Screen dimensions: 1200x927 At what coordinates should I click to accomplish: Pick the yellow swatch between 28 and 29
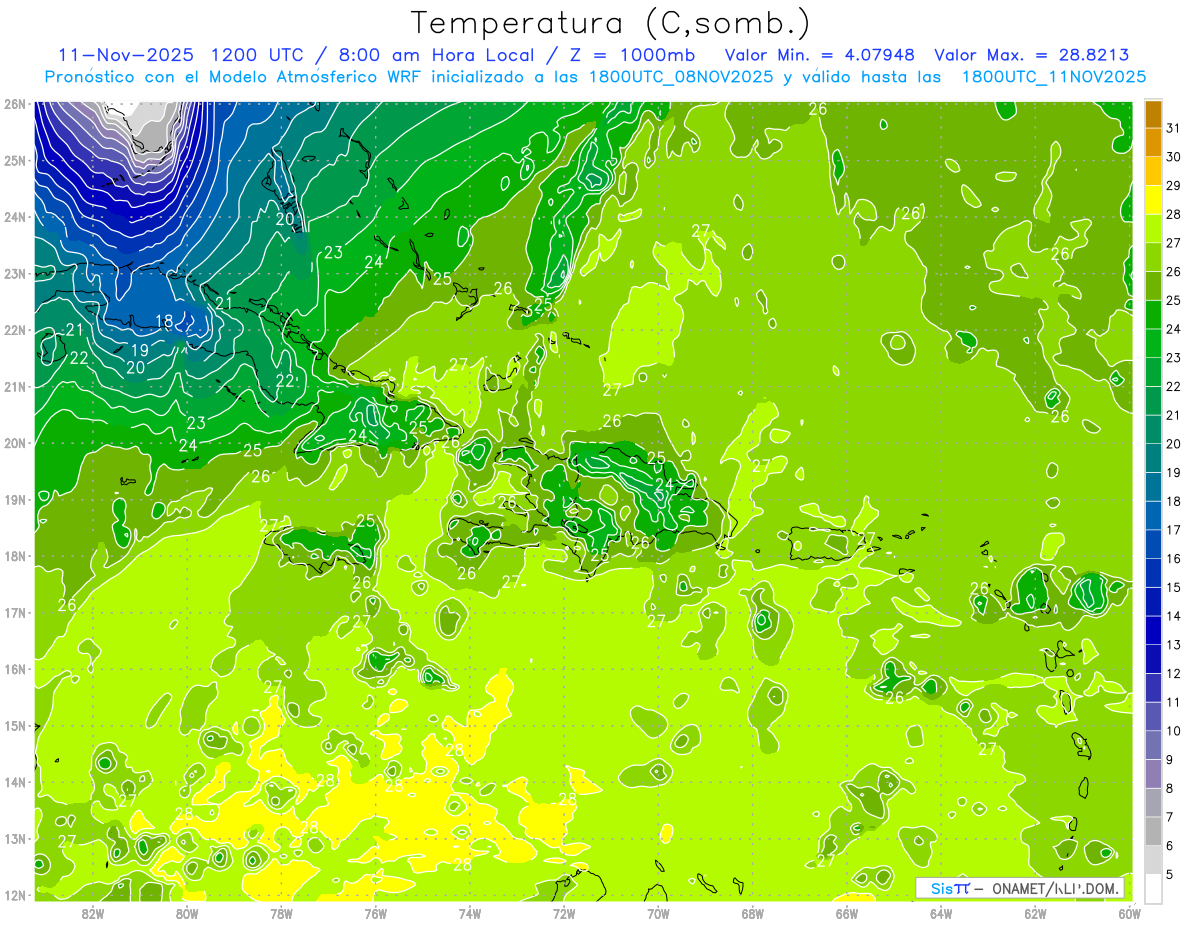coord(1153,200)
